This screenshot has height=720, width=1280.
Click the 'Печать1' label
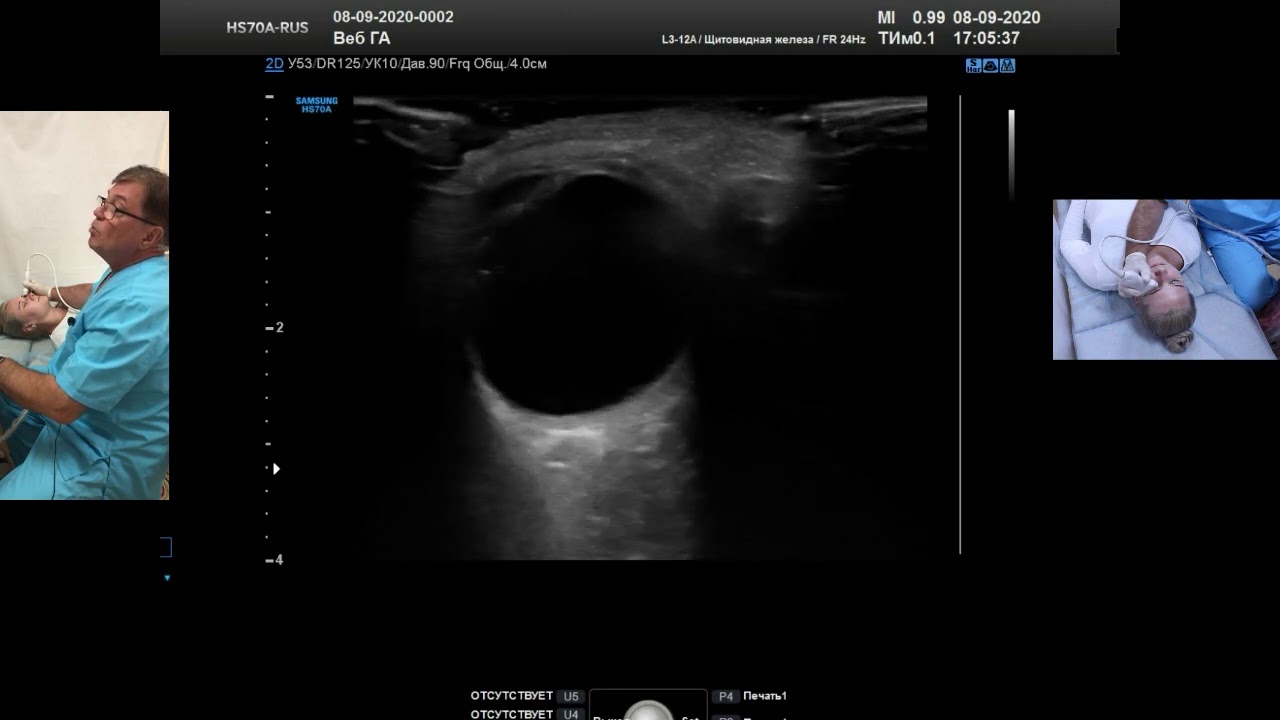click(765, 696)
